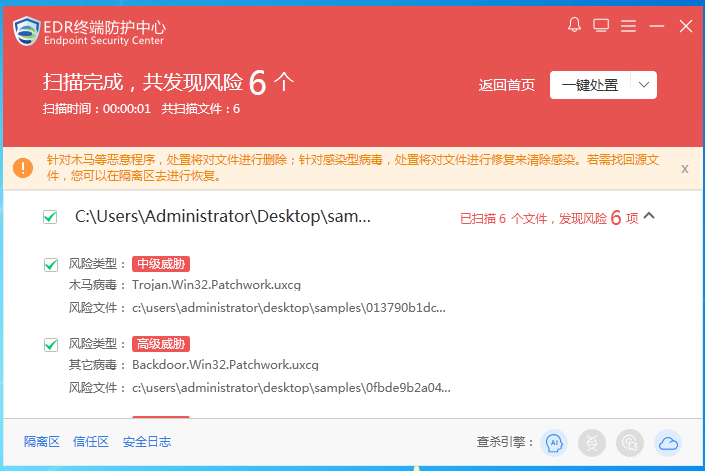Toggle the AI scan engine icon
Image resolution: width=705 pixels, height=471 pixels.
tap(552, 442)
